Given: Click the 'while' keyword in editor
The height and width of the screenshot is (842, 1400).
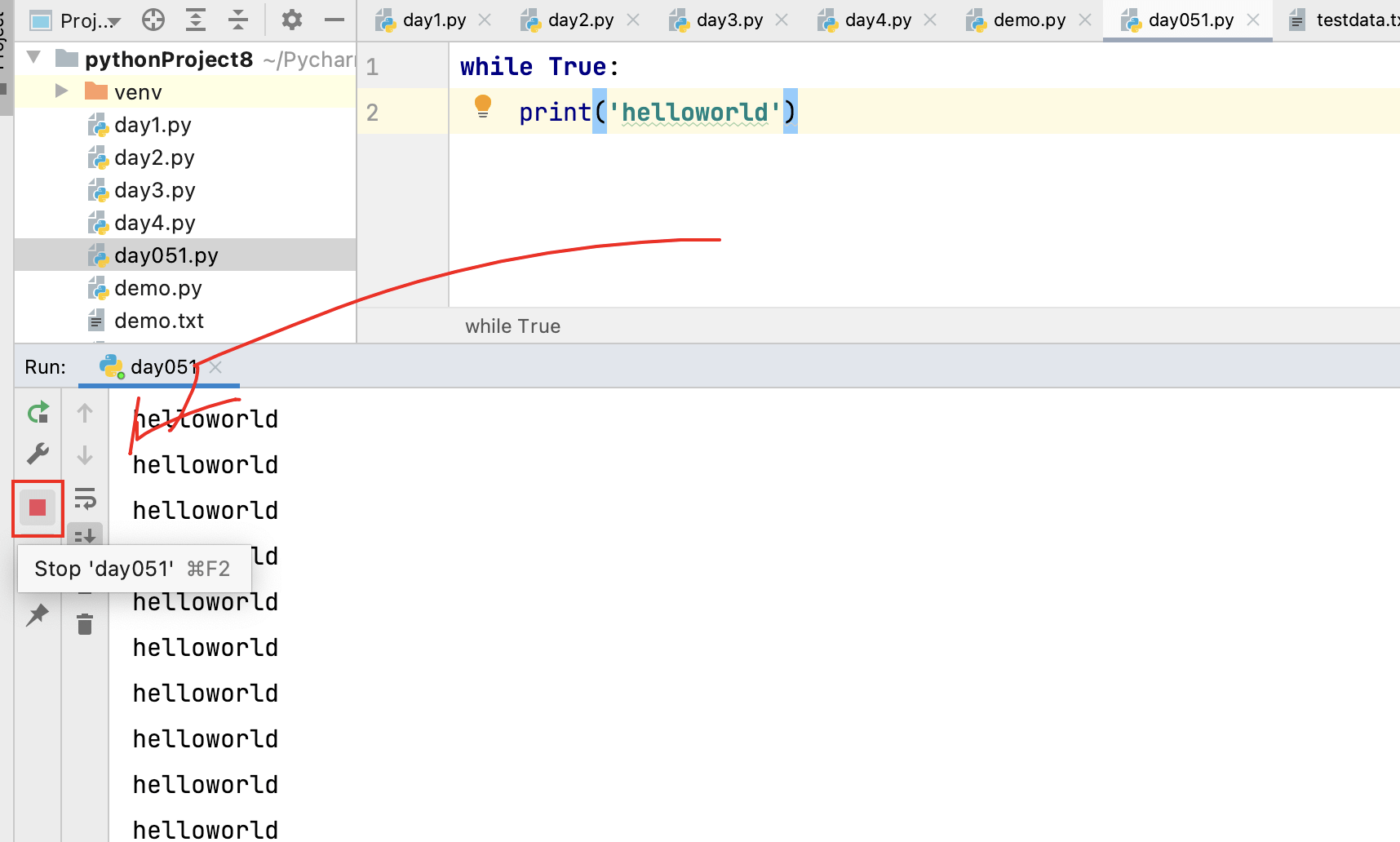Looking at the screenshot, I should 496,66.
